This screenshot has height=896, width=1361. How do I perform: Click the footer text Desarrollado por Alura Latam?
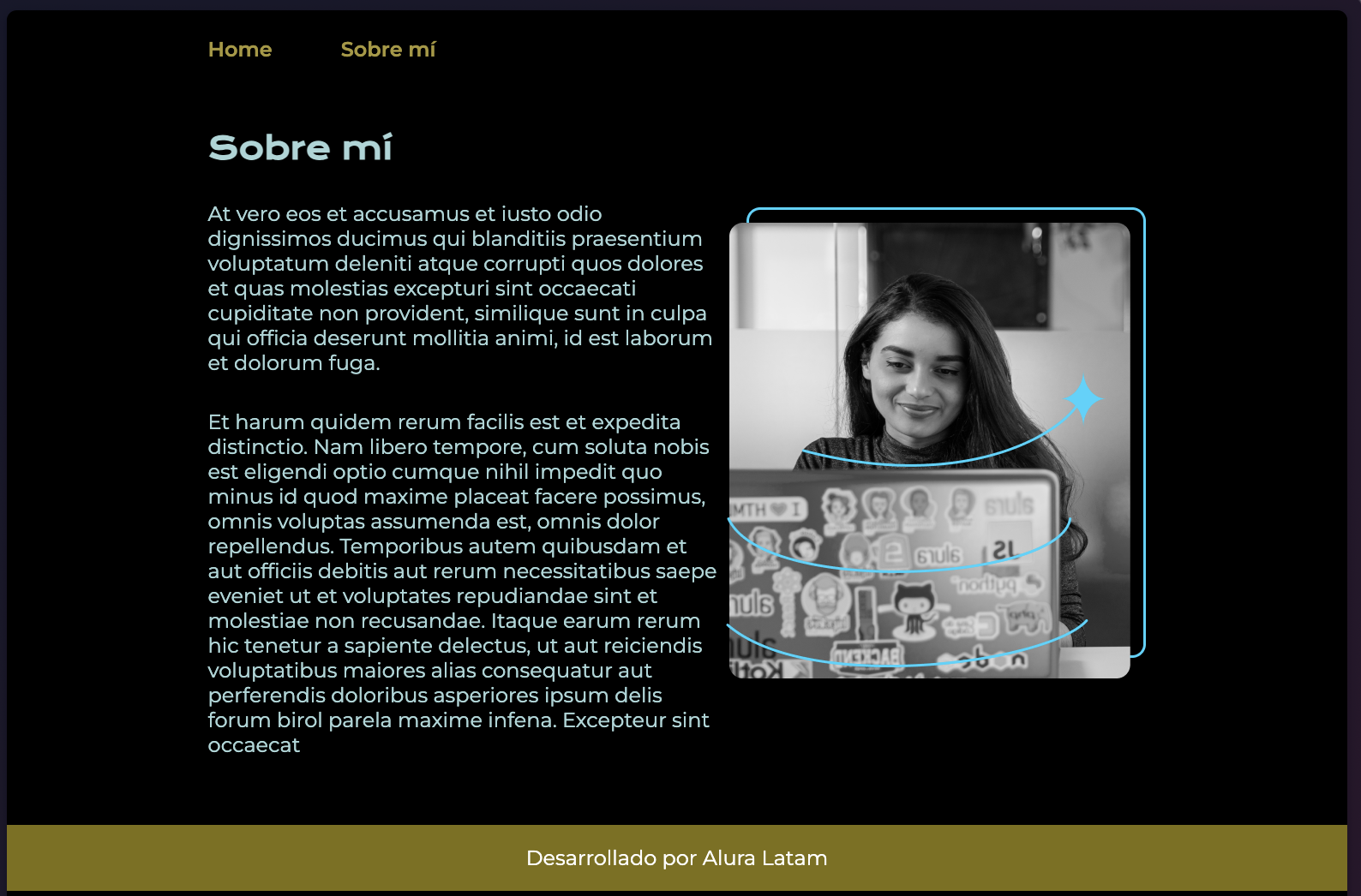[677, 857]
